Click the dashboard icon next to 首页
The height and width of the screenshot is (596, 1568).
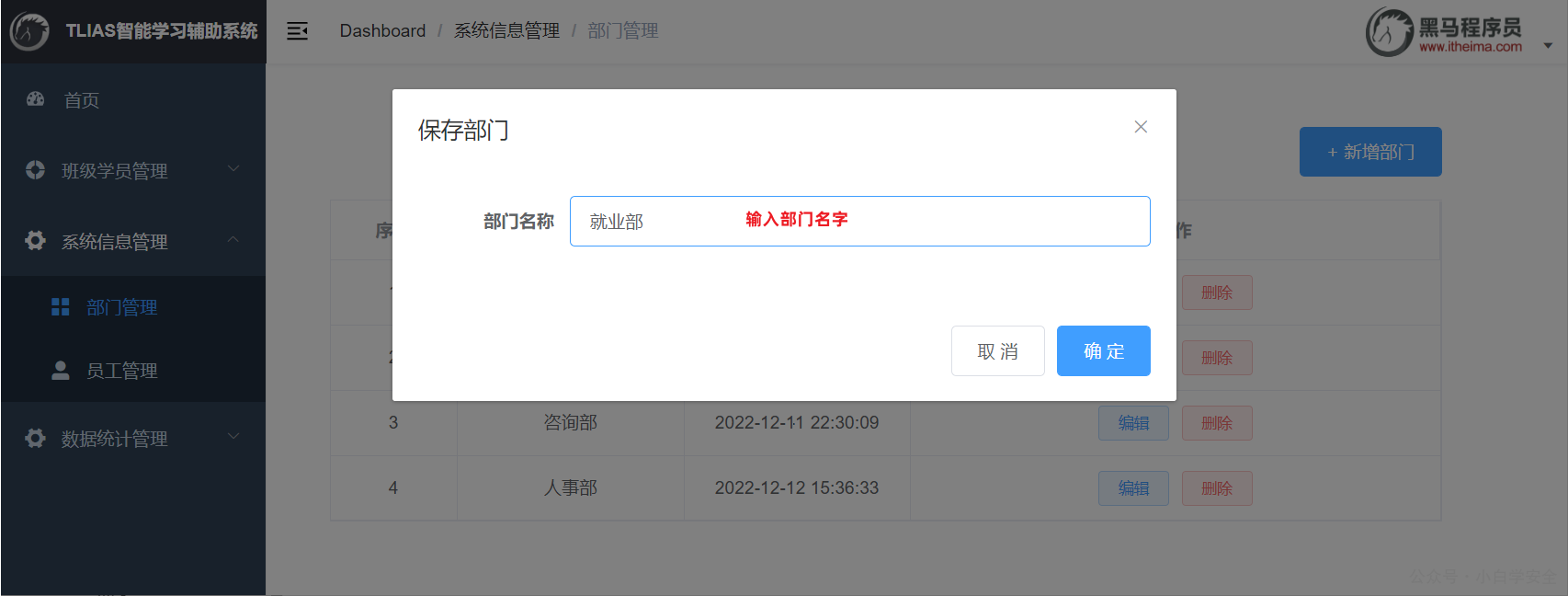[x=36, y=99]
